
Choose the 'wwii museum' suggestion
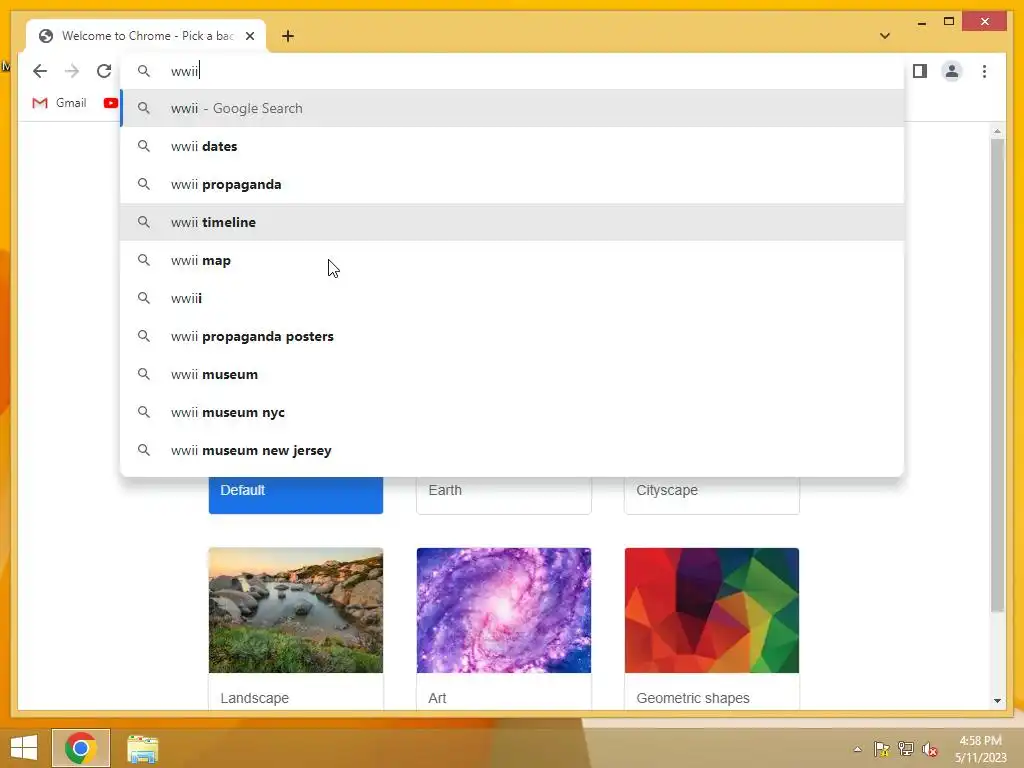[512, 374]
